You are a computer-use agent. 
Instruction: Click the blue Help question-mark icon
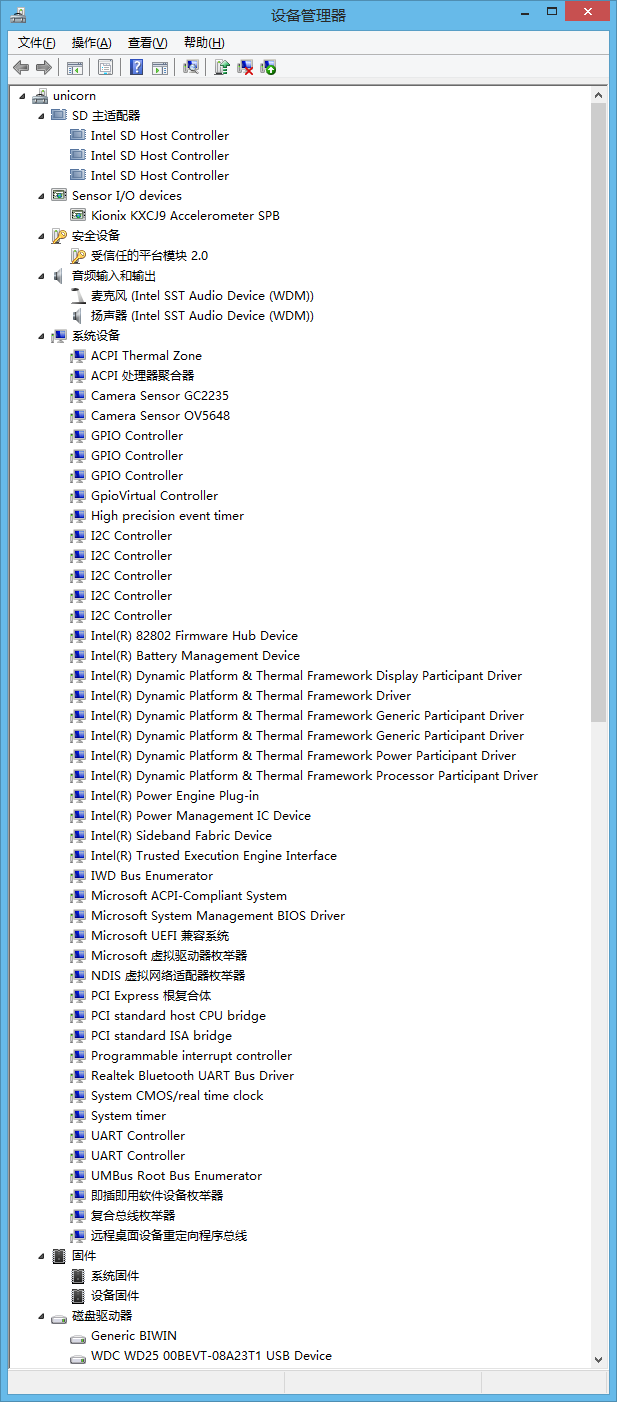[136, 67]
